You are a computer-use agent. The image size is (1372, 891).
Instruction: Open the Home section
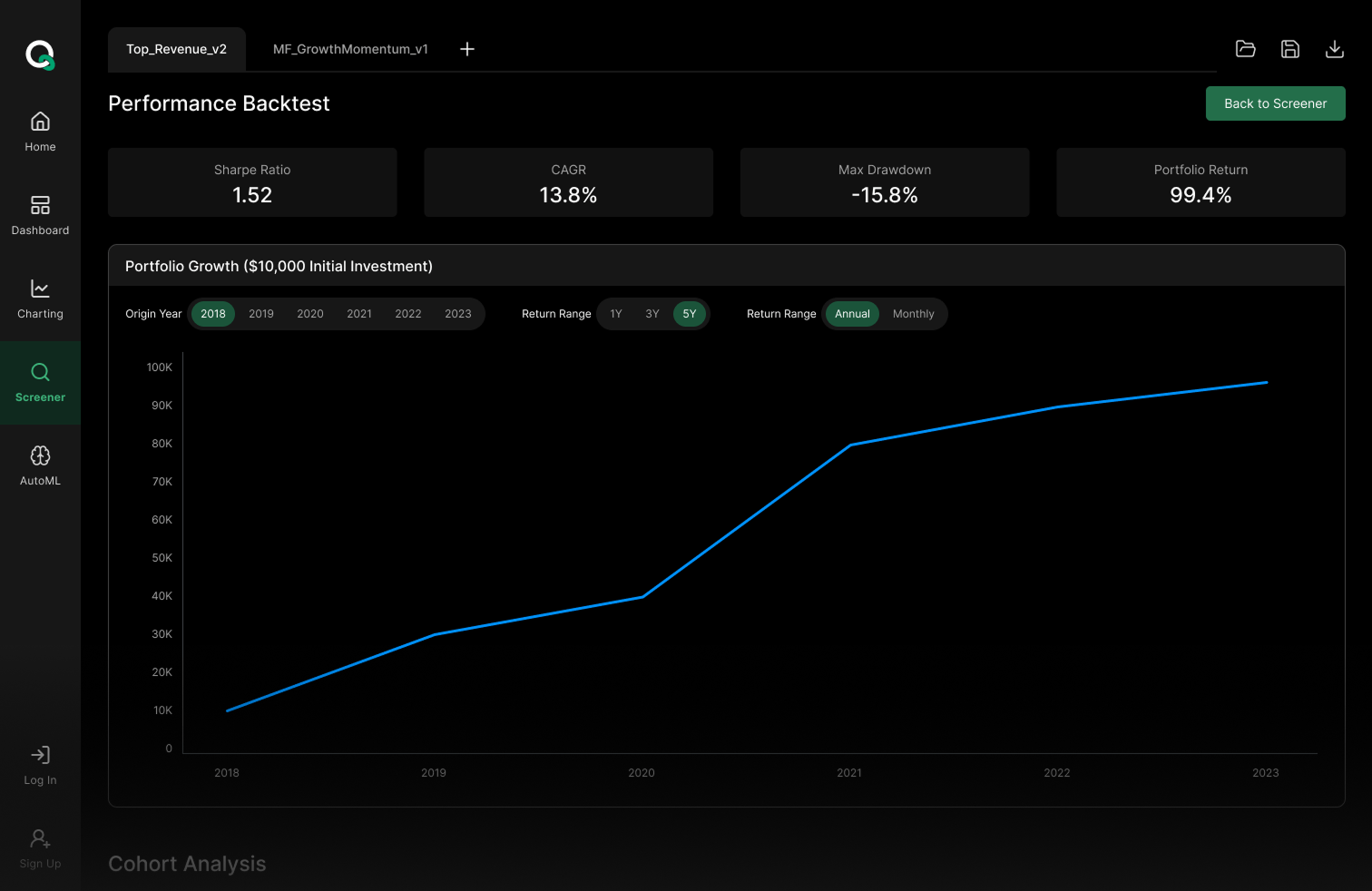(40, 132)
